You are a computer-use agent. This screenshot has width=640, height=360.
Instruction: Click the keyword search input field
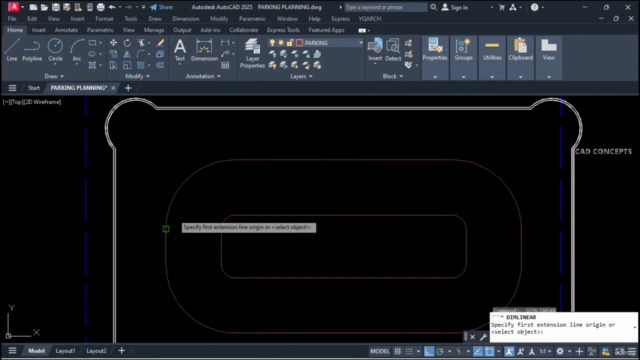[386, 7]
